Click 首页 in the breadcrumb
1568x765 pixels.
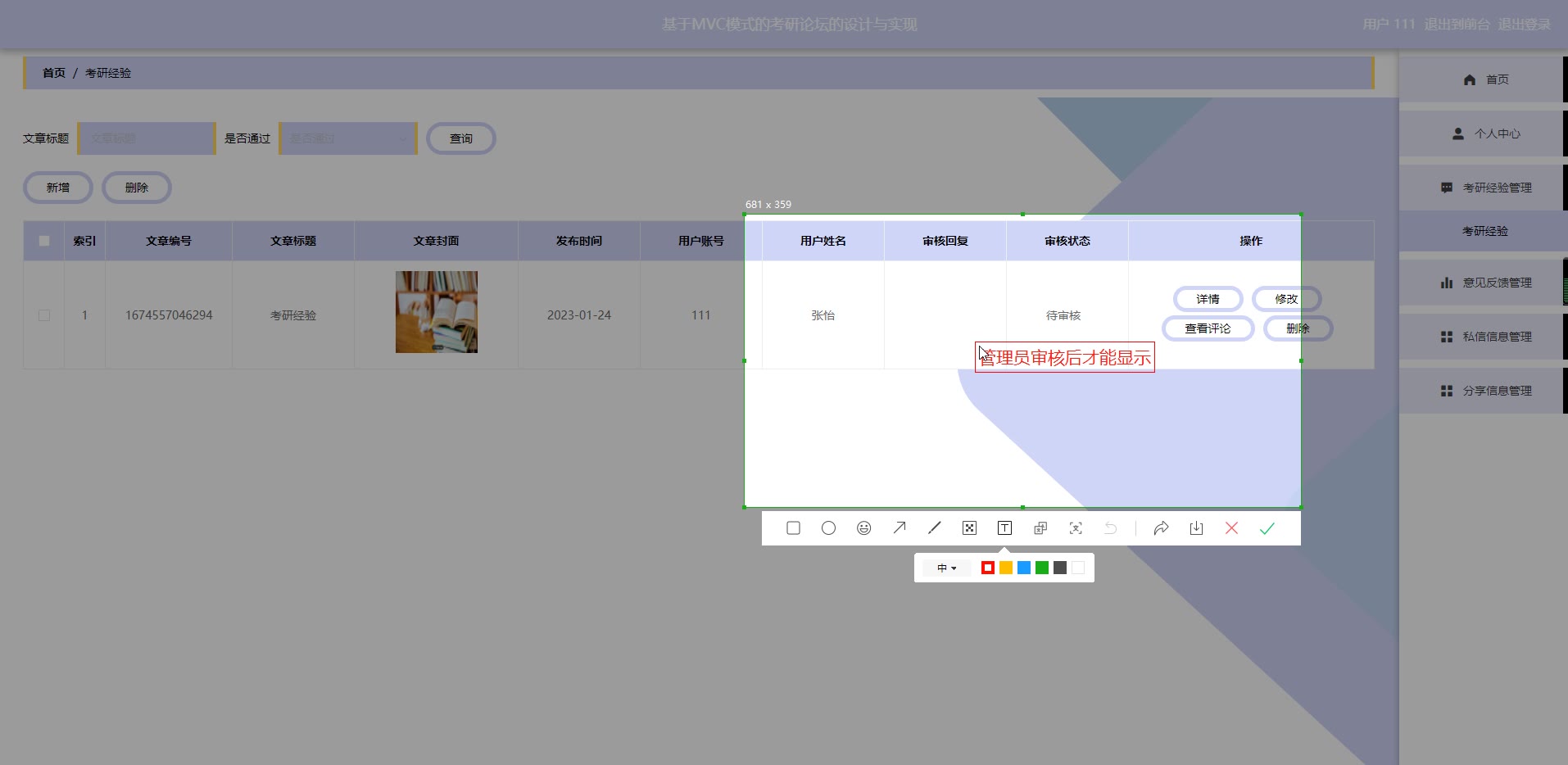54,73
